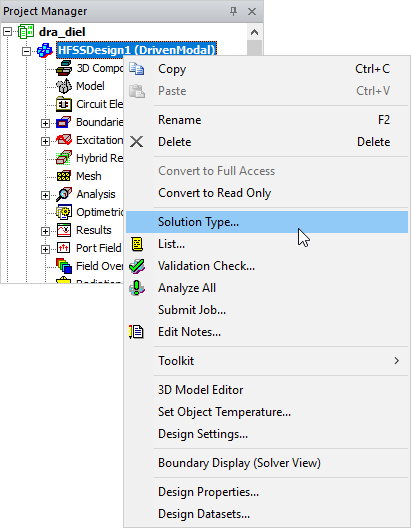Open the List menu entry
This screenshot has height=528, width=411.
[x=267, y=244]
